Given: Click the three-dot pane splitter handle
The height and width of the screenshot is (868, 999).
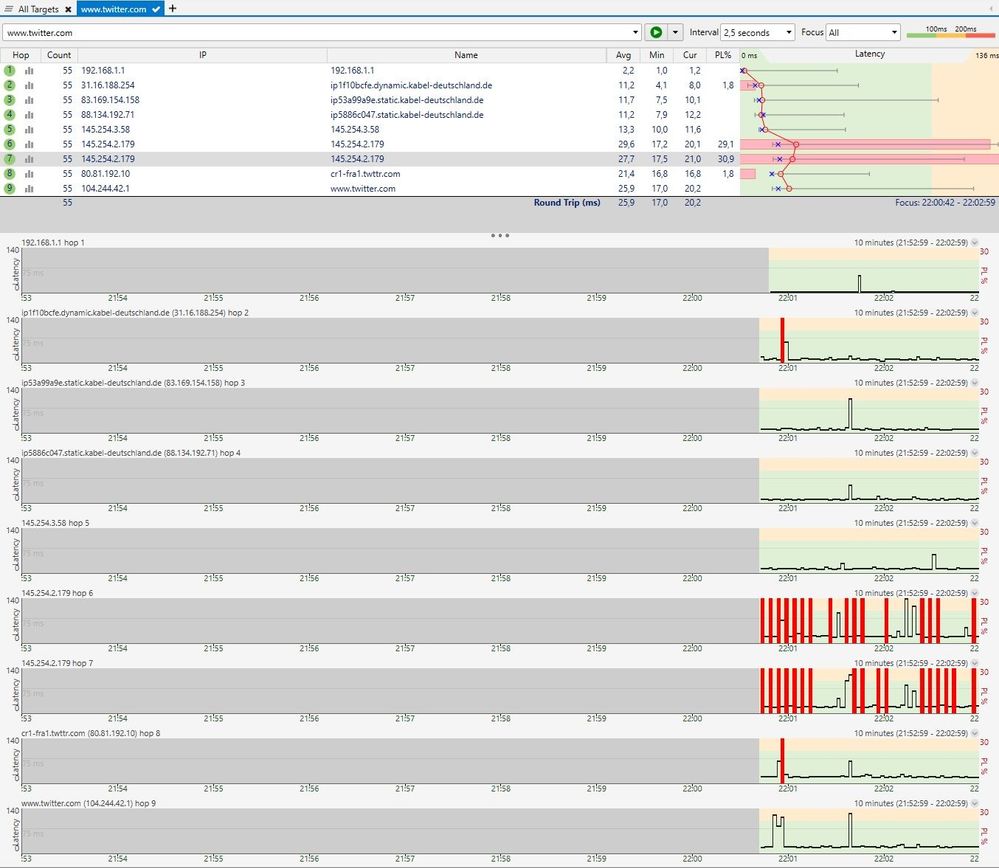Looking at the screenshot, I should 500,236.
